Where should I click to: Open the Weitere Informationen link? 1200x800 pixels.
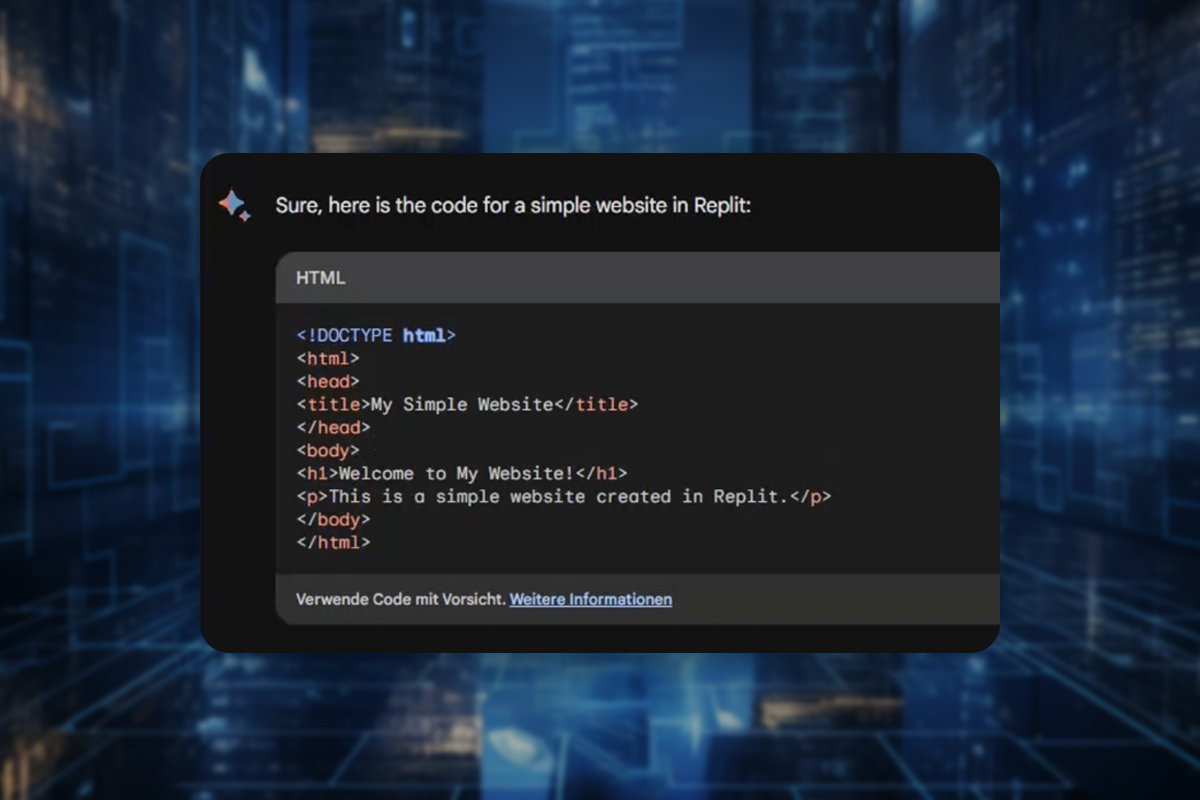(x=591, y=599)
